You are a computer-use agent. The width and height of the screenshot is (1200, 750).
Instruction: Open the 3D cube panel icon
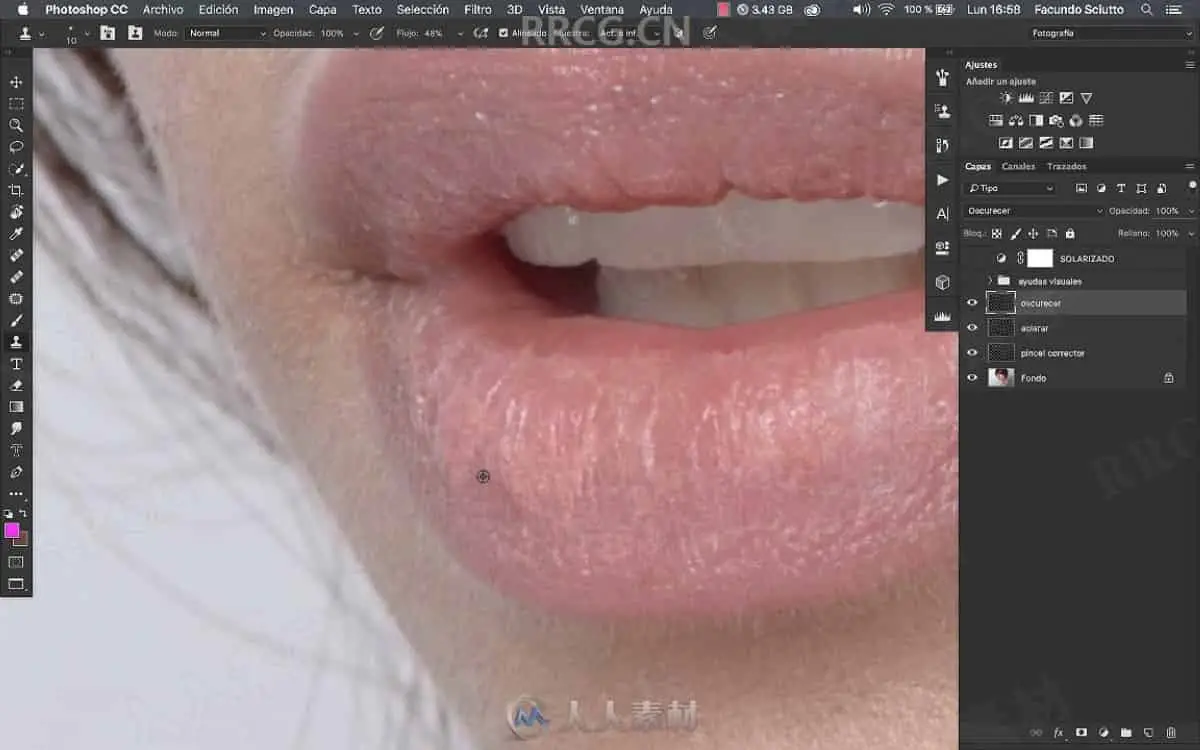click(942, 283)
